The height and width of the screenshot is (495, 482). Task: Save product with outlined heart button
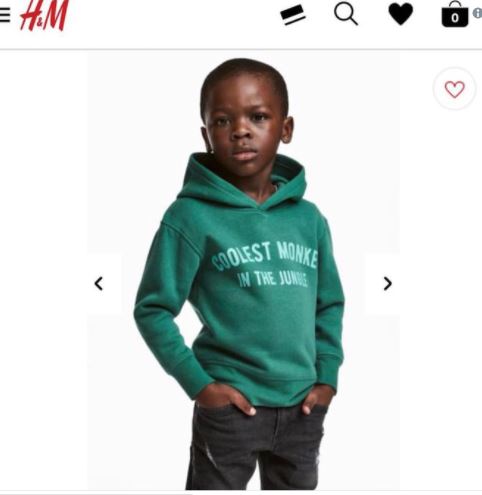click(454, 89)
